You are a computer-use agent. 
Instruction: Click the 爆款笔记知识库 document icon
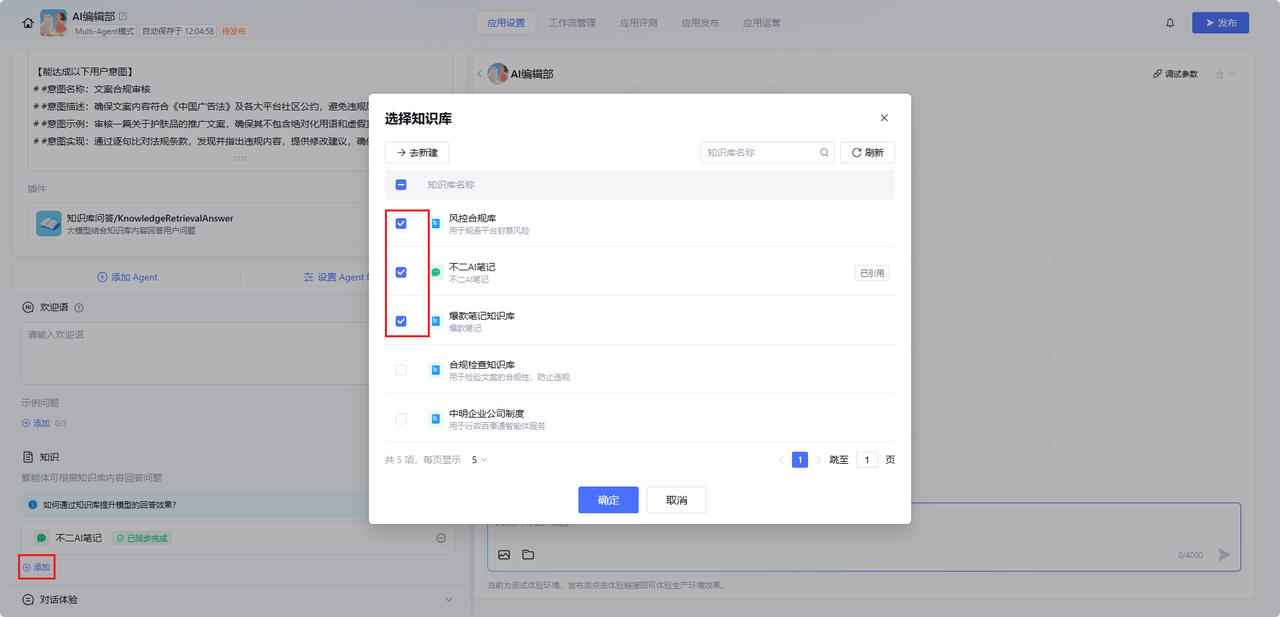[x=435, y=321]
